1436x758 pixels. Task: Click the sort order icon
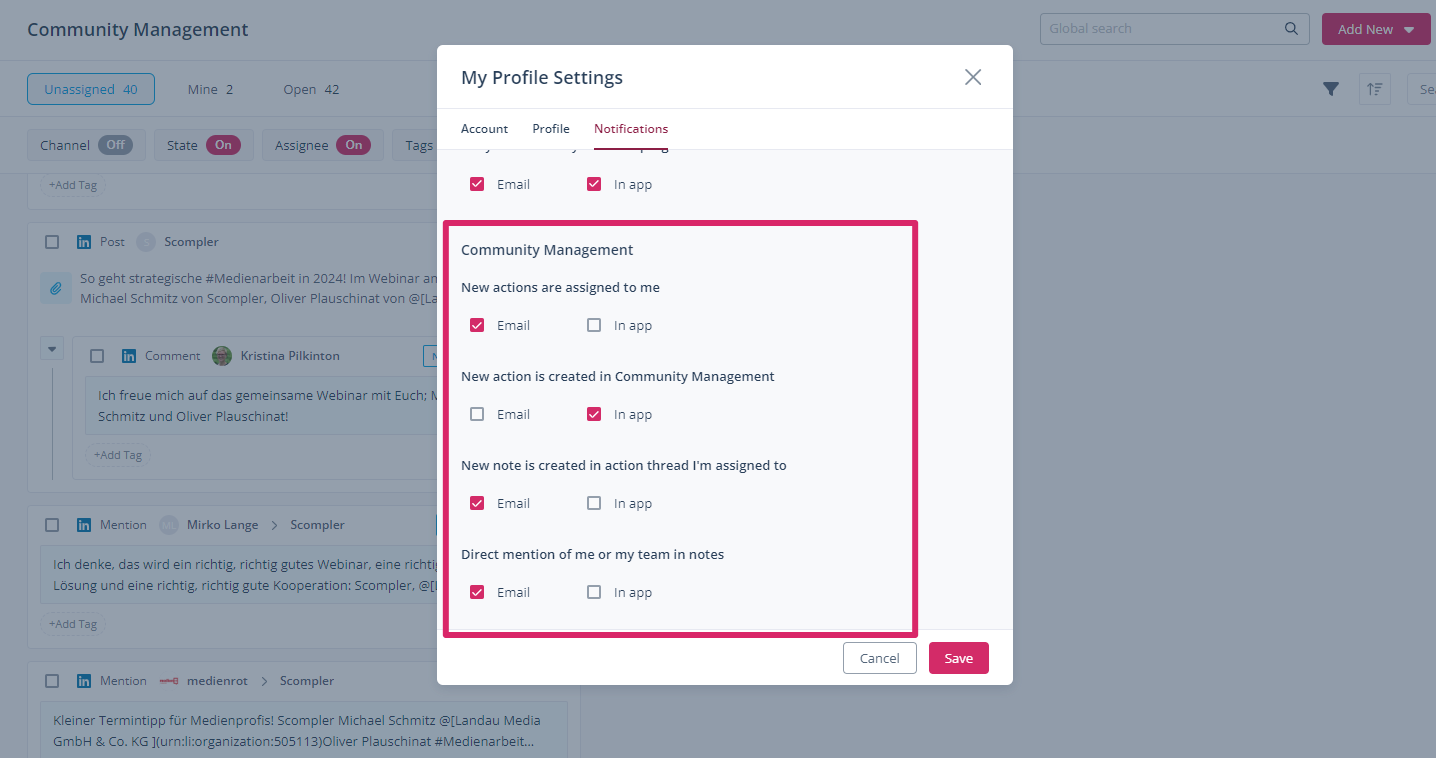pyautogui.click(x=1374, y=89)
